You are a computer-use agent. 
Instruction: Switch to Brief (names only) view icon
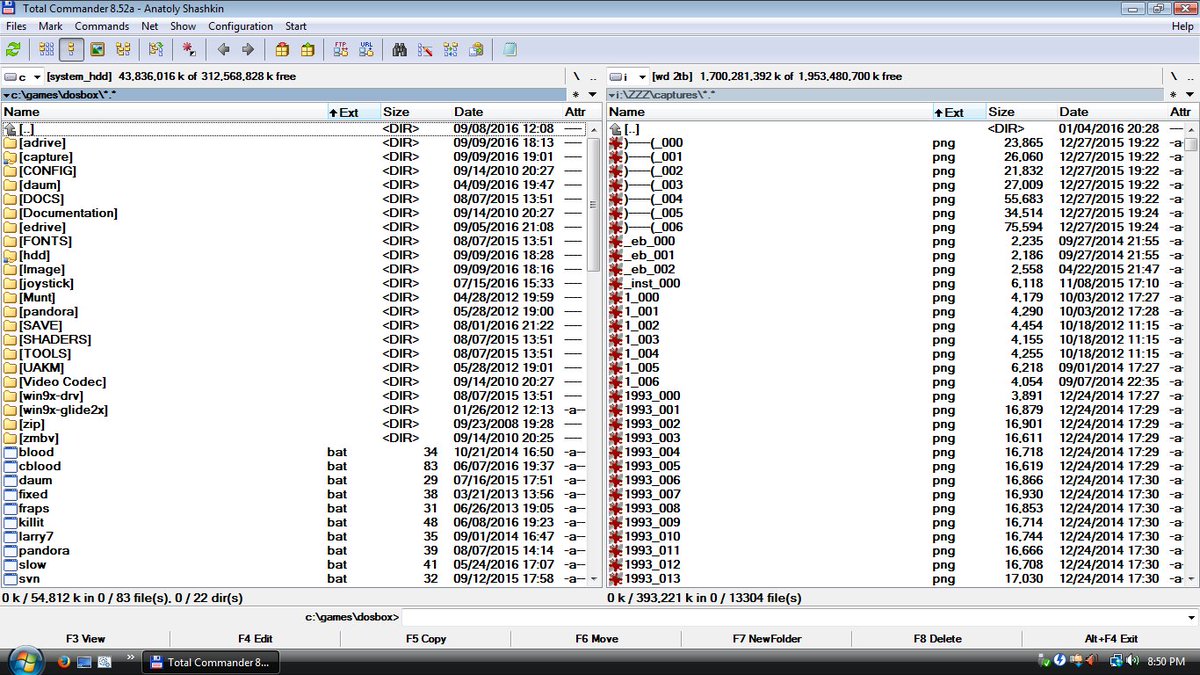coord(46,49)
